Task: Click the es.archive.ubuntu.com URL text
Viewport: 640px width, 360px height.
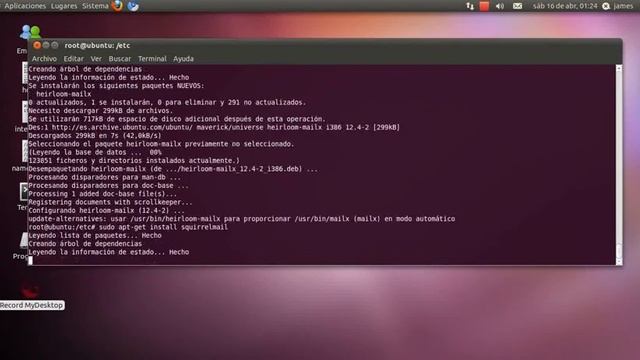Action: point(122,127)
